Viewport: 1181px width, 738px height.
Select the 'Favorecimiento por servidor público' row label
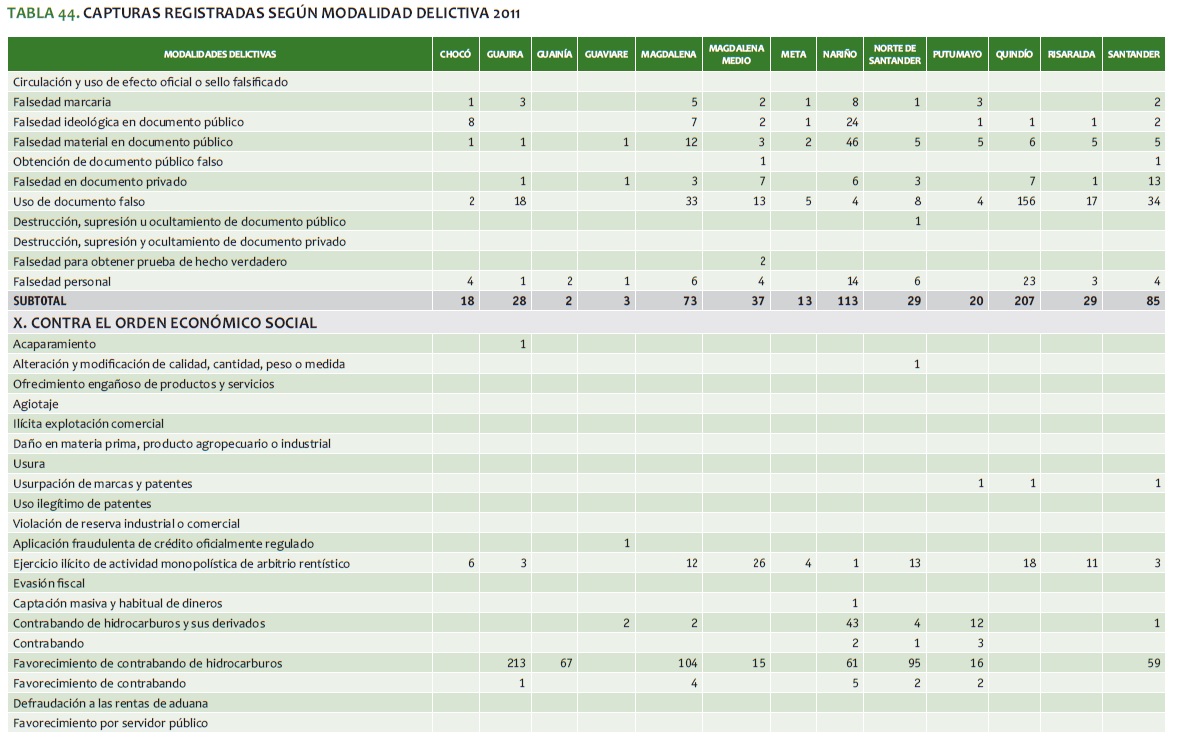coord(111,723)
